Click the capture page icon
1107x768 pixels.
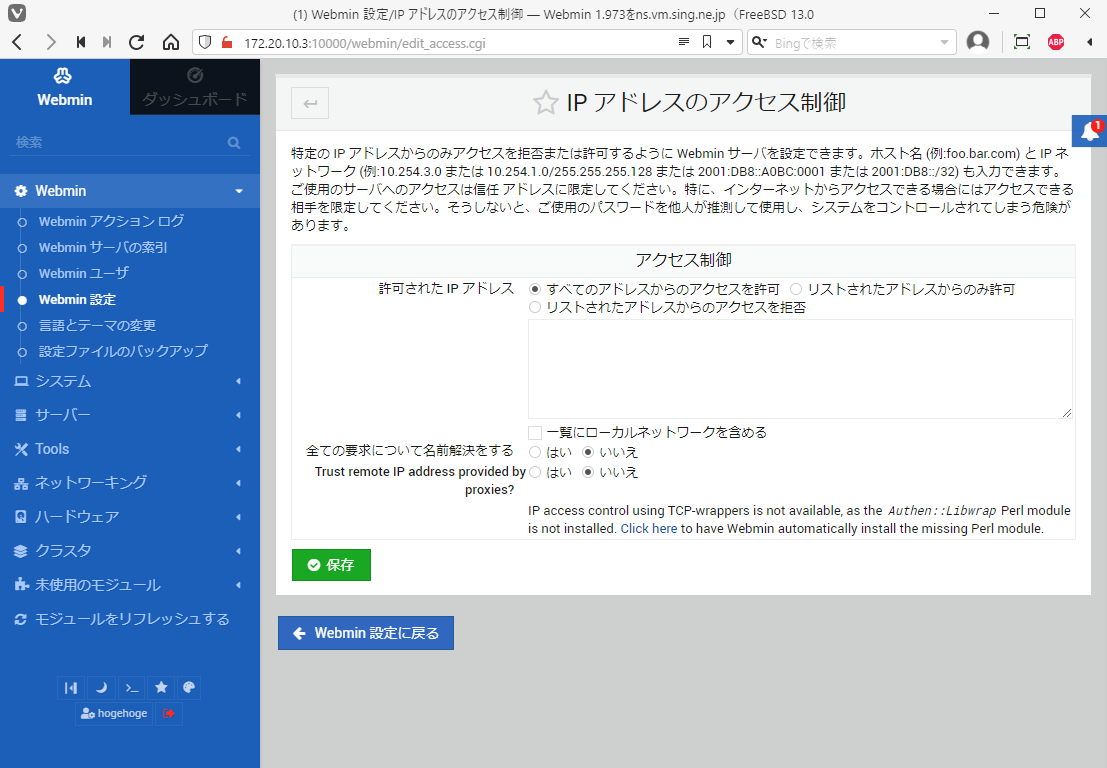click(1022, 42)
